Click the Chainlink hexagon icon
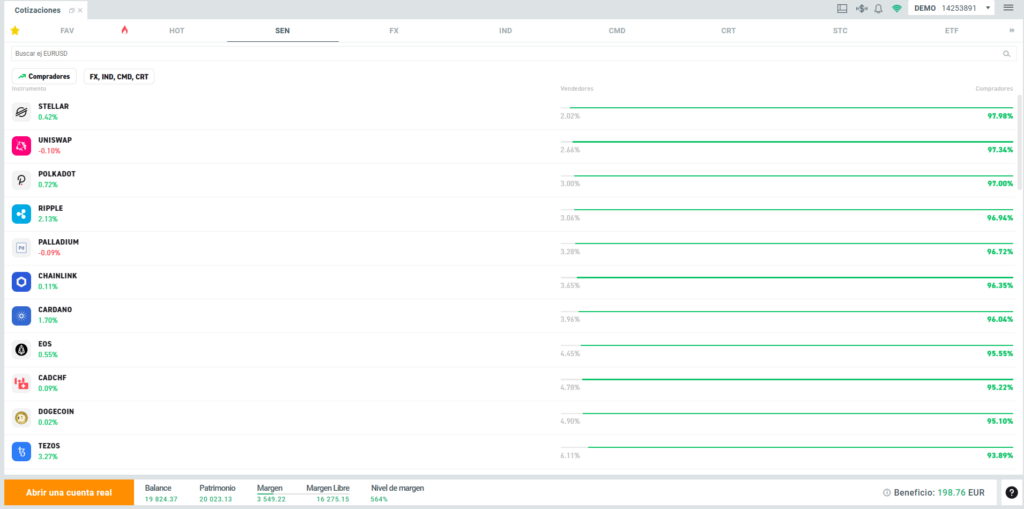Image resolution: width=1024 pixels, height=509 pixels. (x=22, y=282)
